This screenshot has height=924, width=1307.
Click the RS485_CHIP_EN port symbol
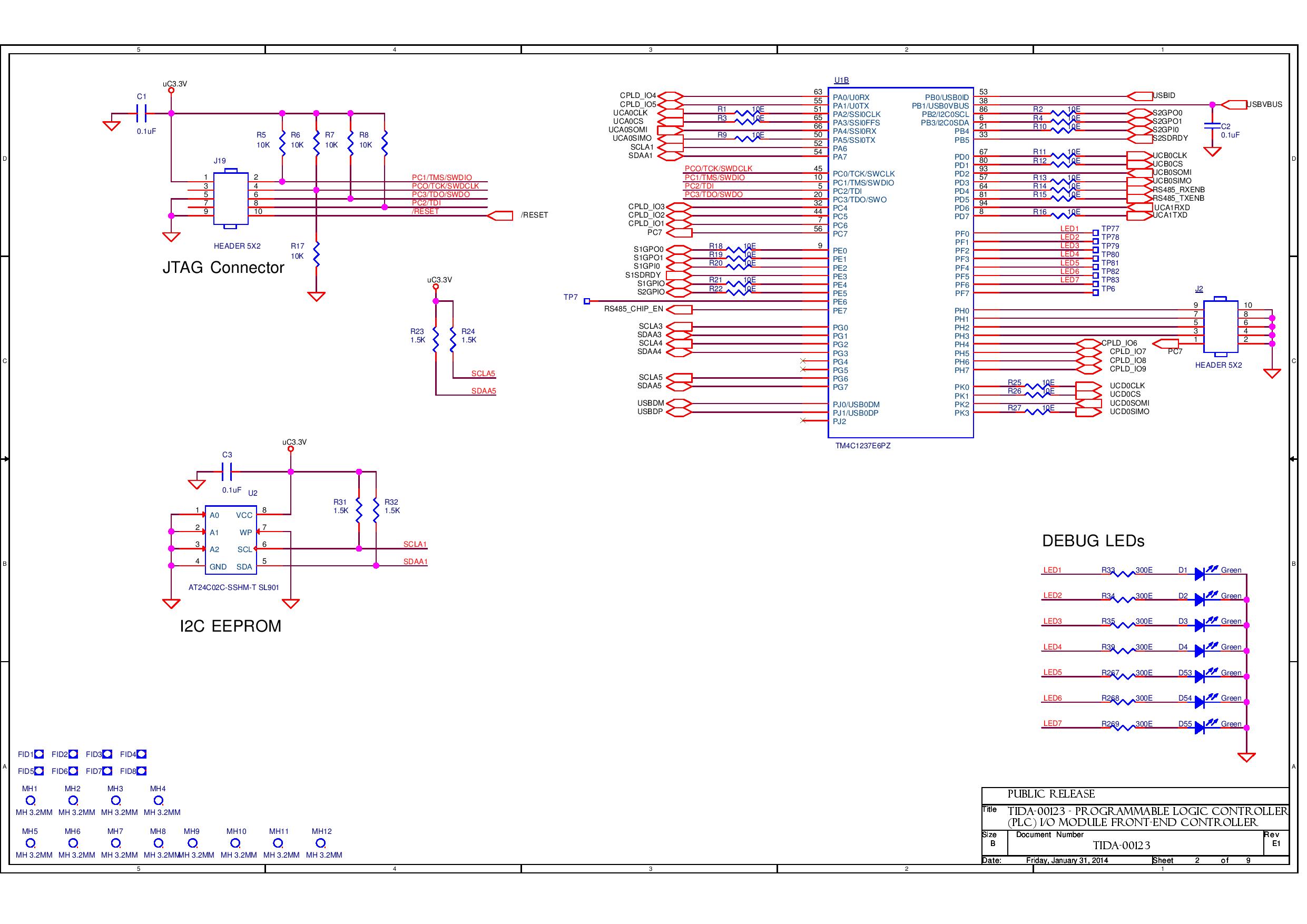pyautogui.click(x=680, y=310)
